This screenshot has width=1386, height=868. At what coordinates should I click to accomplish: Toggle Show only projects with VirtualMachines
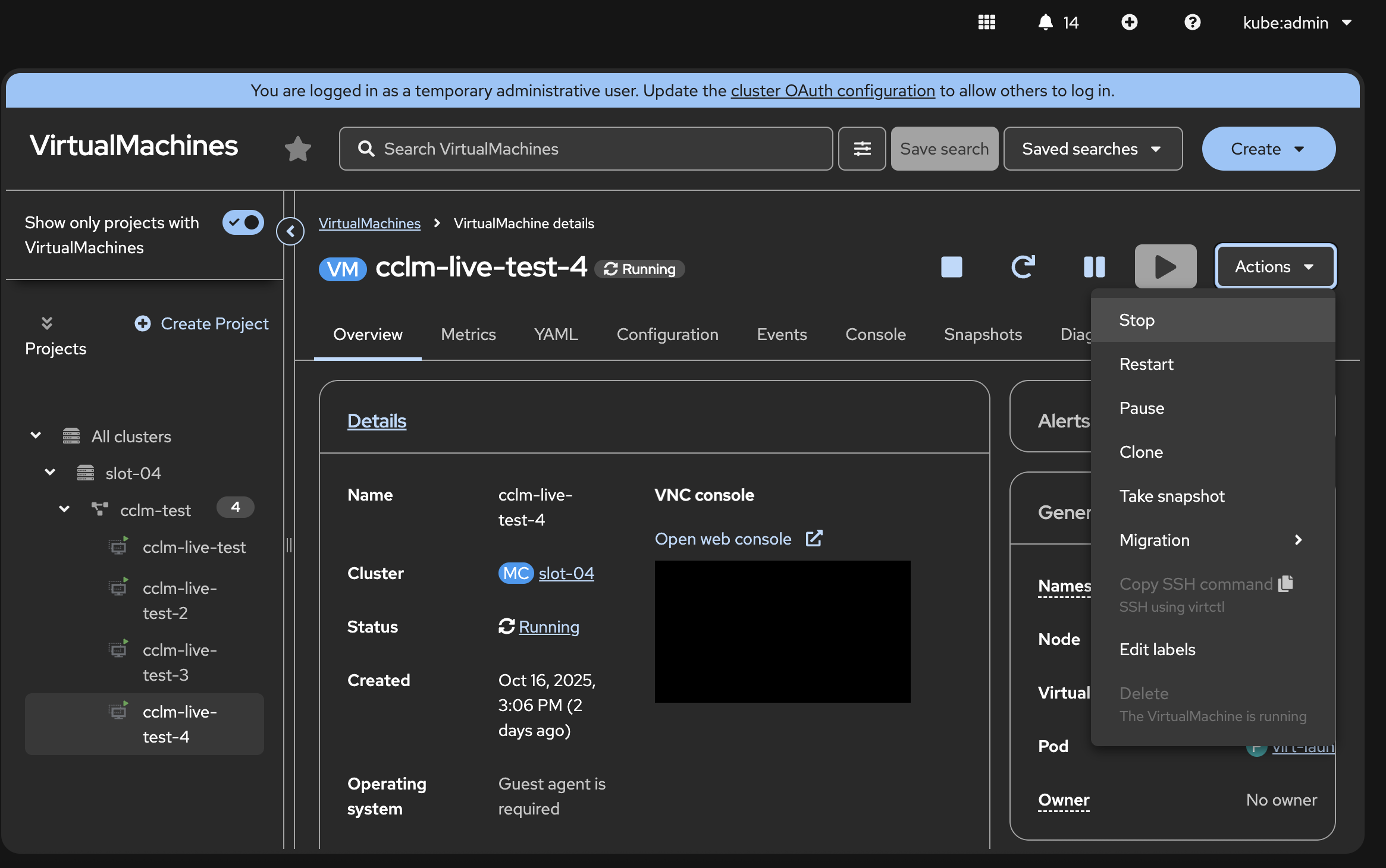coord(243,223)
